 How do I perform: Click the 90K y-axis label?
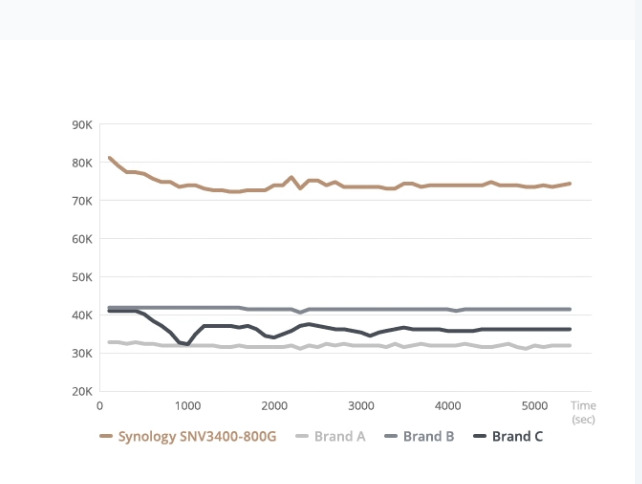pyautogui.click(x=82, y=125)
